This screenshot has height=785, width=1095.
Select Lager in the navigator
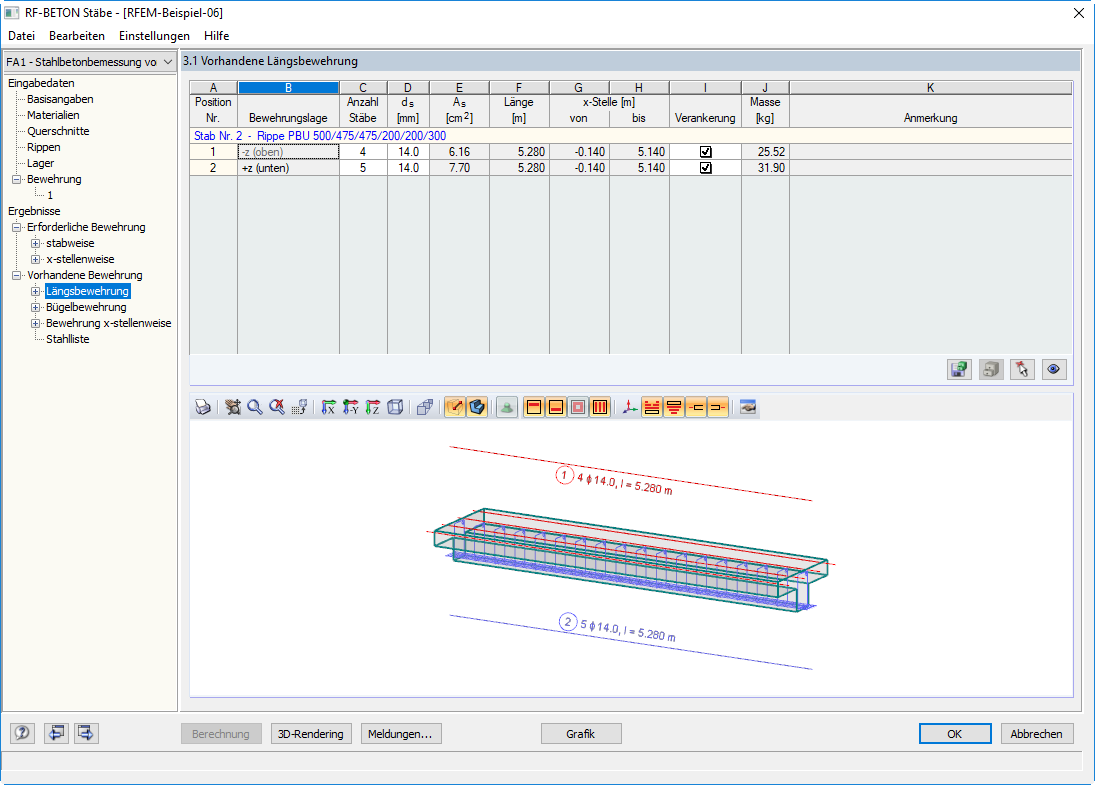click(x=41, y=163)
